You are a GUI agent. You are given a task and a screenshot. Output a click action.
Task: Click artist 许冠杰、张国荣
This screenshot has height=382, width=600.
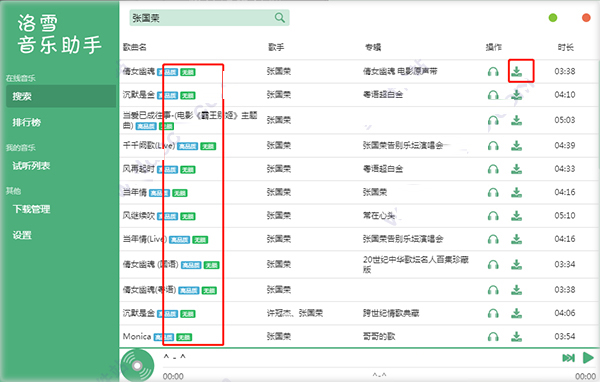[295, 313]
